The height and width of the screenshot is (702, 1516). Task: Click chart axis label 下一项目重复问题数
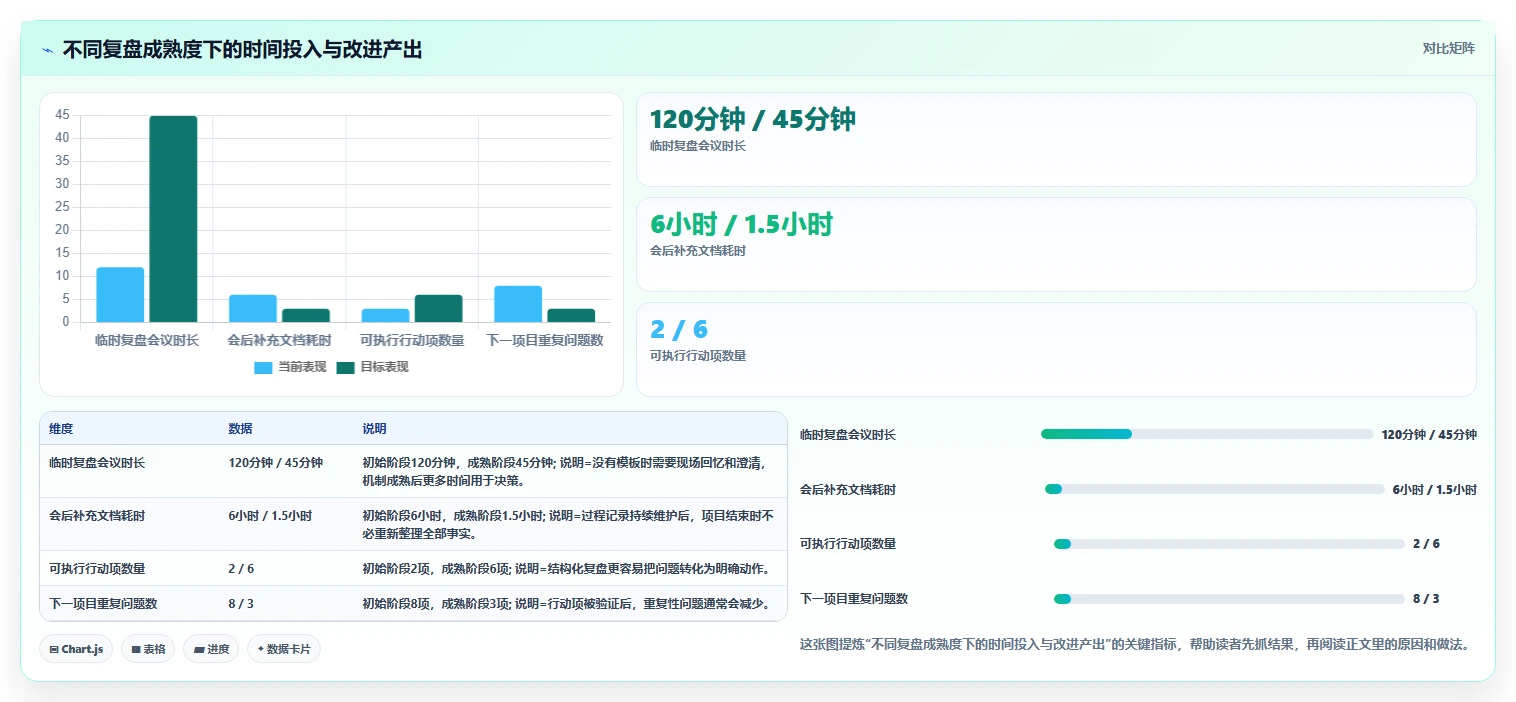pyautogui.click(x=545, y=340)
